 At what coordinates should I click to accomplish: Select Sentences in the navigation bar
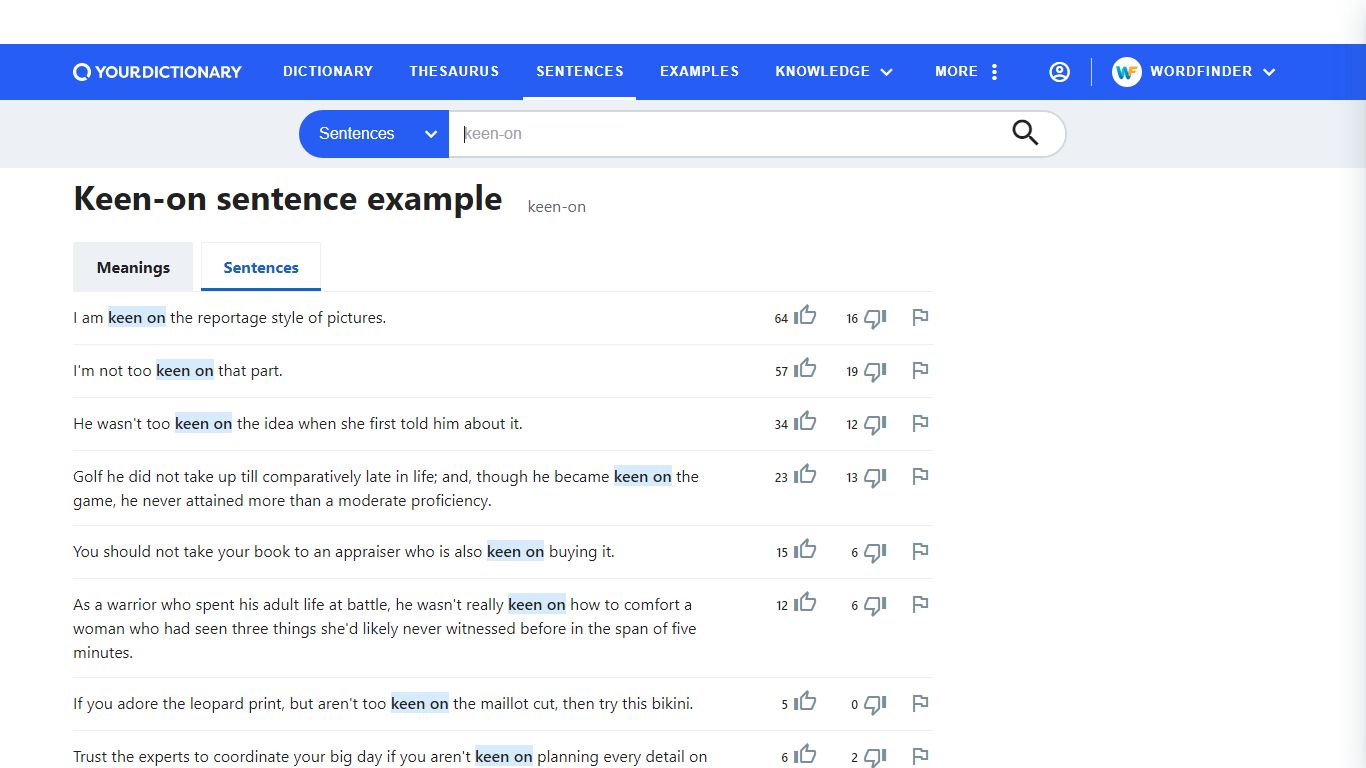580,72
